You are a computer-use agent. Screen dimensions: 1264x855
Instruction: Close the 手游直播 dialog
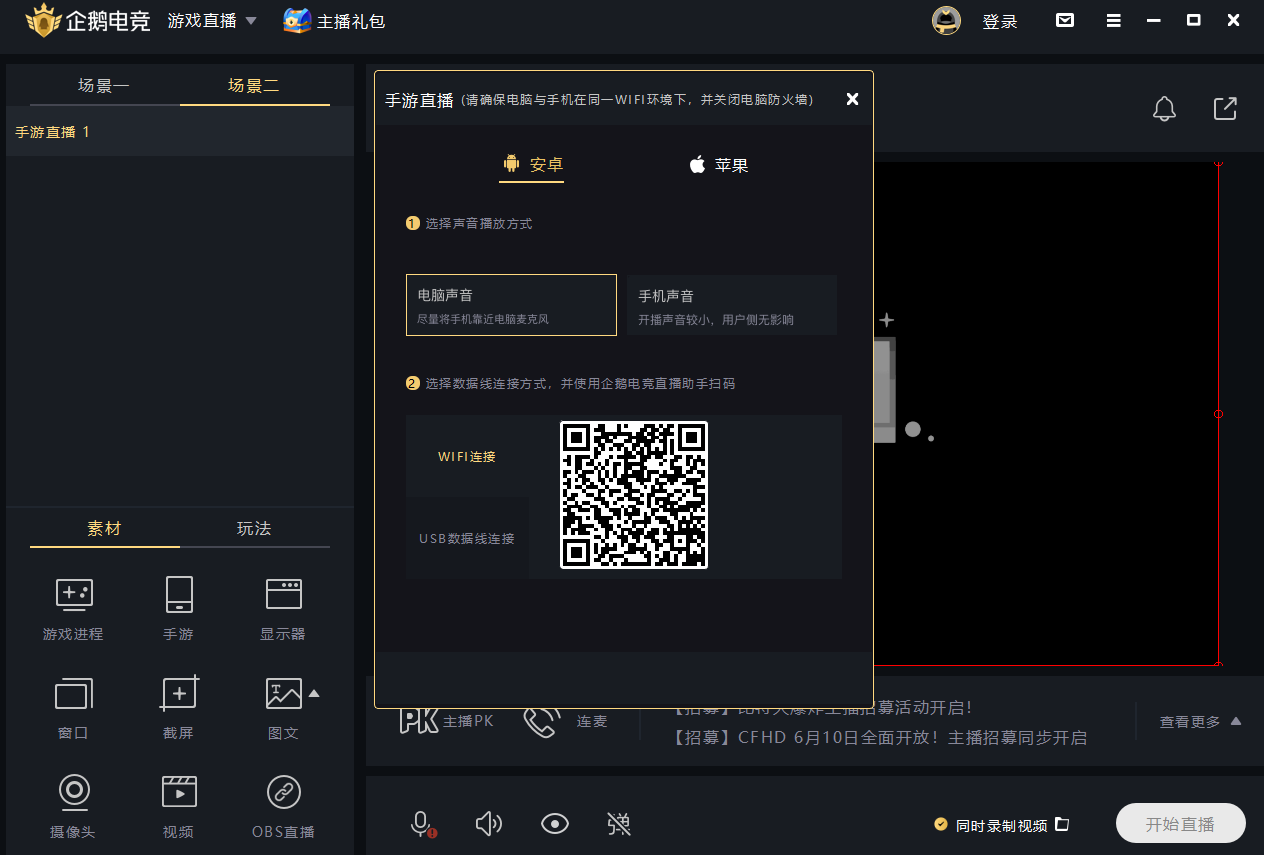pos(852,98)
